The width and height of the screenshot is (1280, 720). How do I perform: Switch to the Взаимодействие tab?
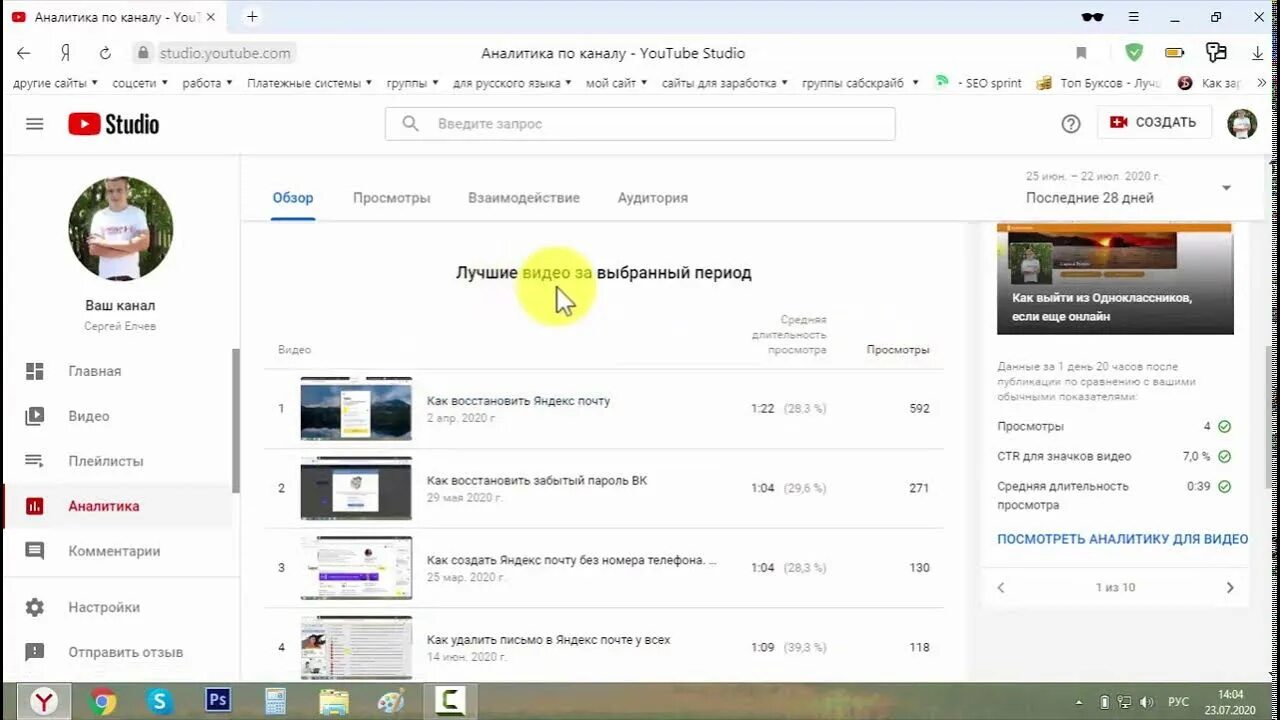[524, 198]
